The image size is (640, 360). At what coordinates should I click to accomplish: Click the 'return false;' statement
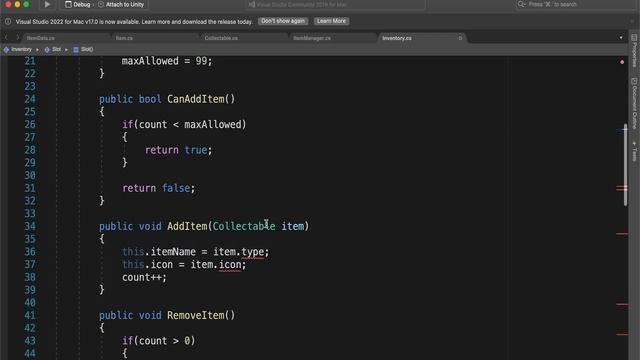pyautogui.click(x=158, y=188)
